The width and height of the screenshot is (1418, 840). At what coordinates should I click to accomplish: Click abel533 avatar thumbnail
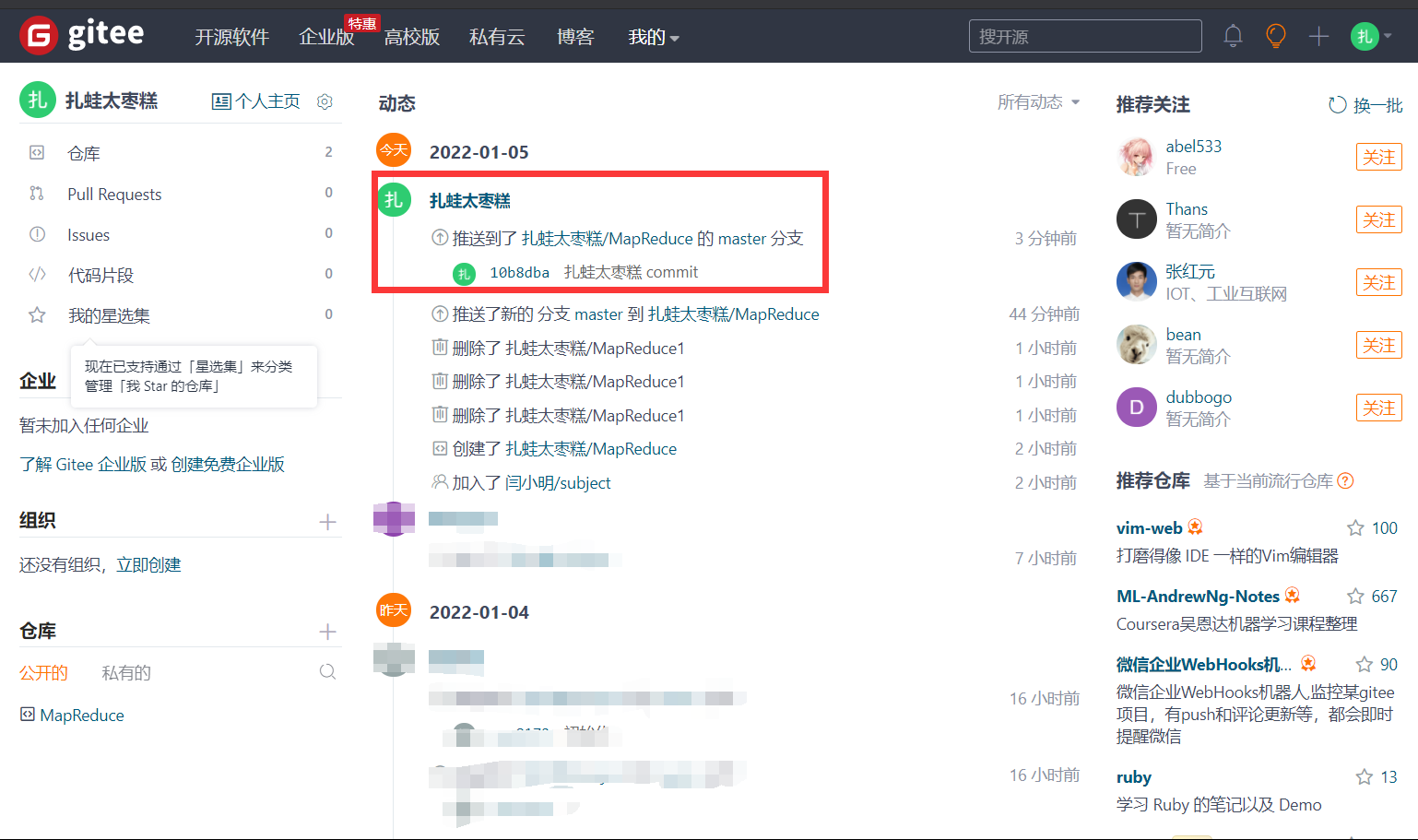1136,157
